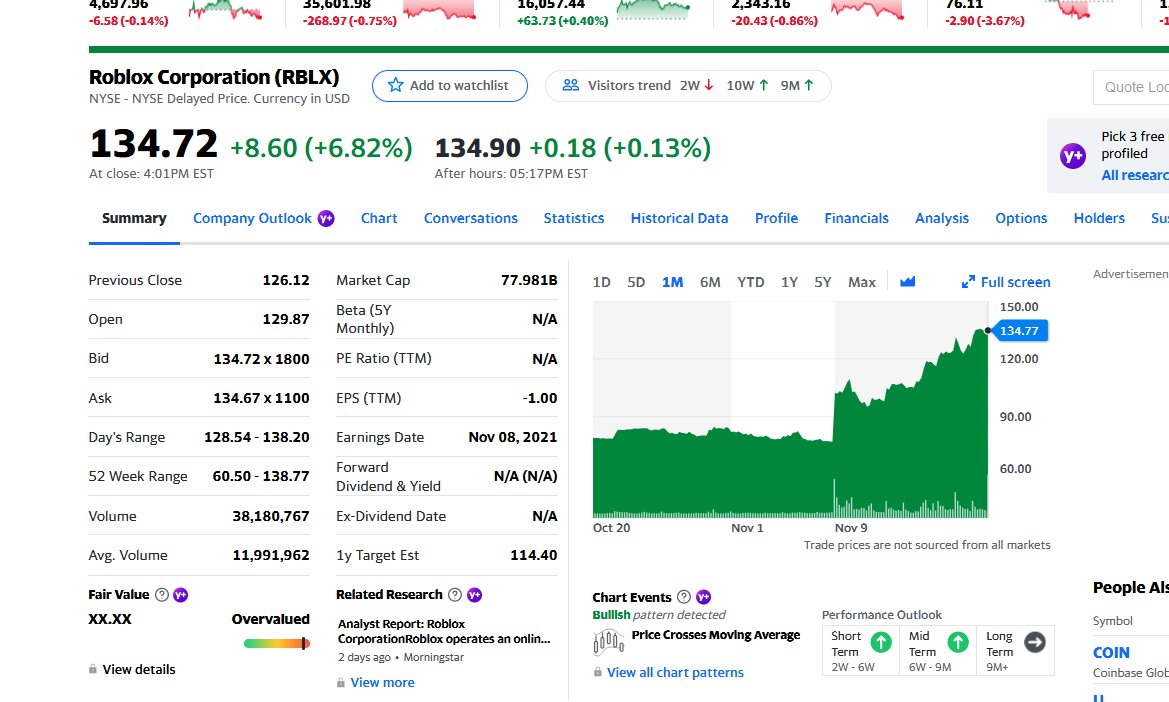1169x702 pixels.
Task: Open the Historical Data tab
Action: [x=679, y=218]
